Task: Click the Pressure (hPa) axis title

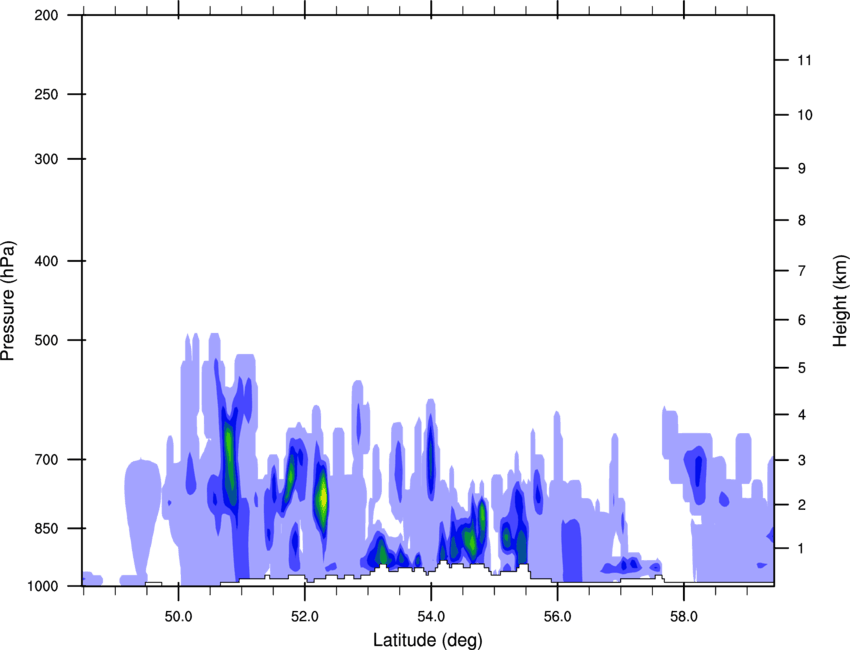Action: (8, 301)
